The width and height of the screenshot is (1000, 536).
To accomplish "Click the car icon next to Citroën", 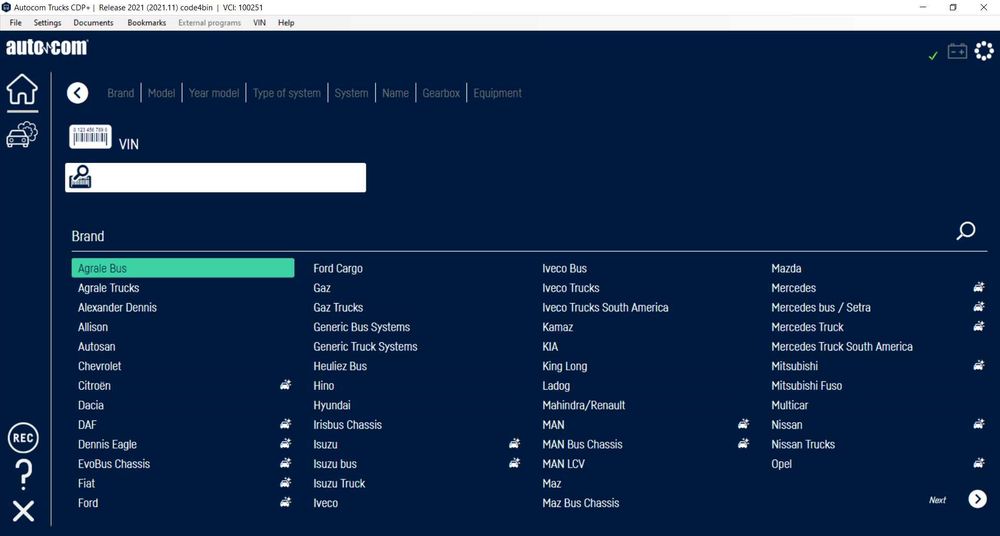I will [x=286, y=385].
